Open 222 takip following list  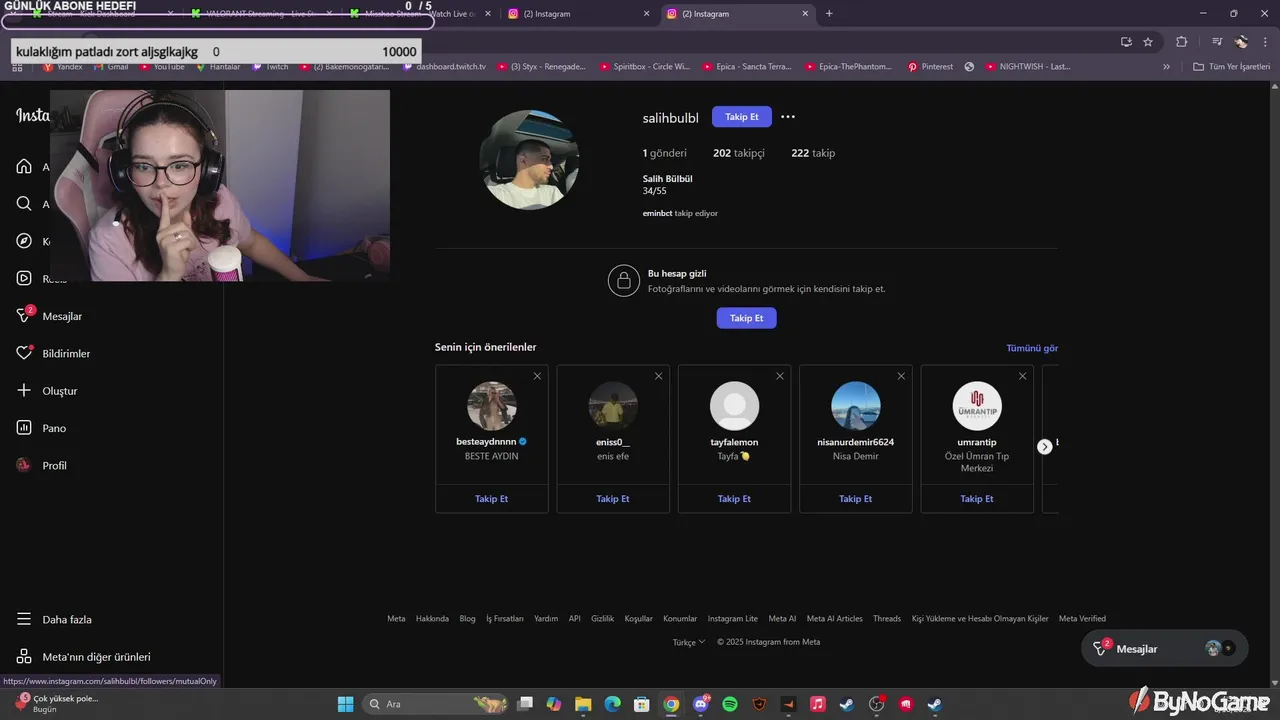click(813, 153)
